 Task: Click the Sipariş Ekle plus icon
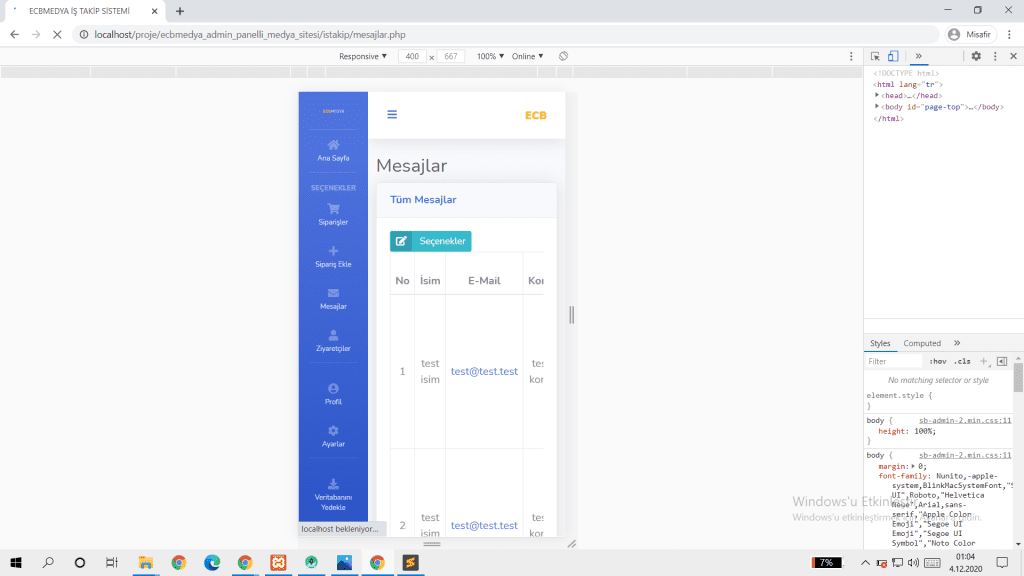(x=333, y=251)
